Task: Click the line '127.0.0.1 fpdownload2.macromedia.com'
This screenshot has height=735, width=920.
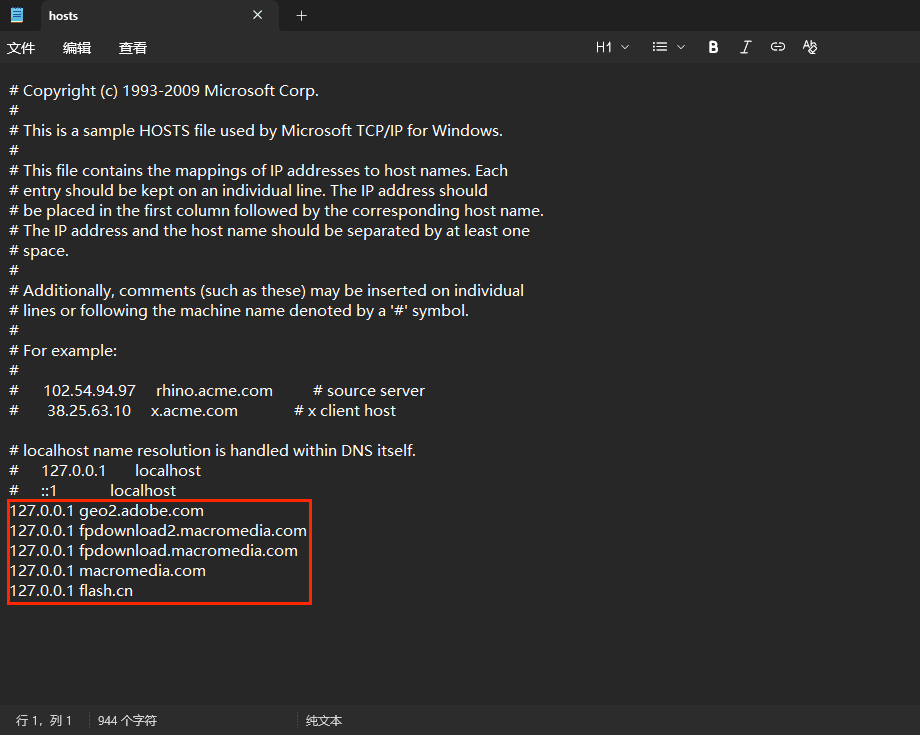Action: (158, 531)
